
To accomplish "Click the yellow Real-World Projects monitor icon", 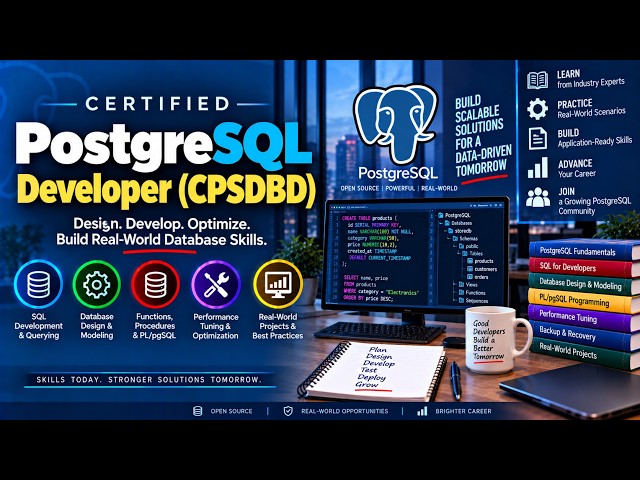I will click(278, 284).
